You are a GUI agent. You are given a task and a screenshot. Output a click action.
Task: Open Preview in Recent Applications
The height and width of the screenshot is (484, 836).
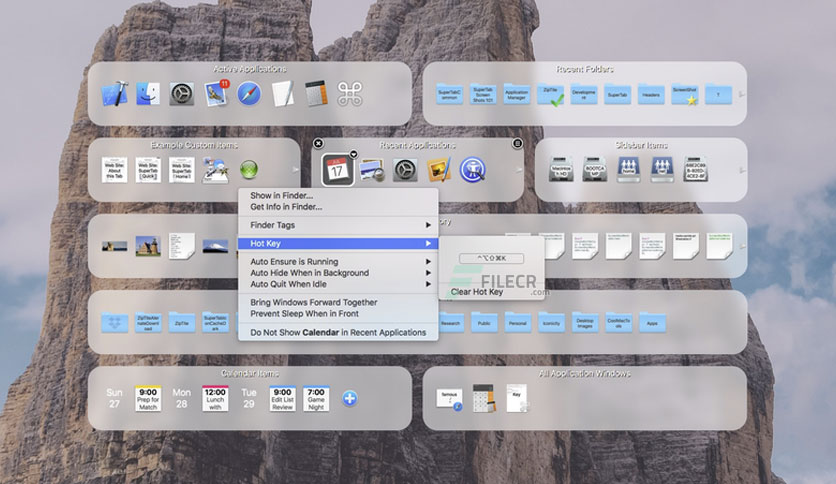point(372,170)
